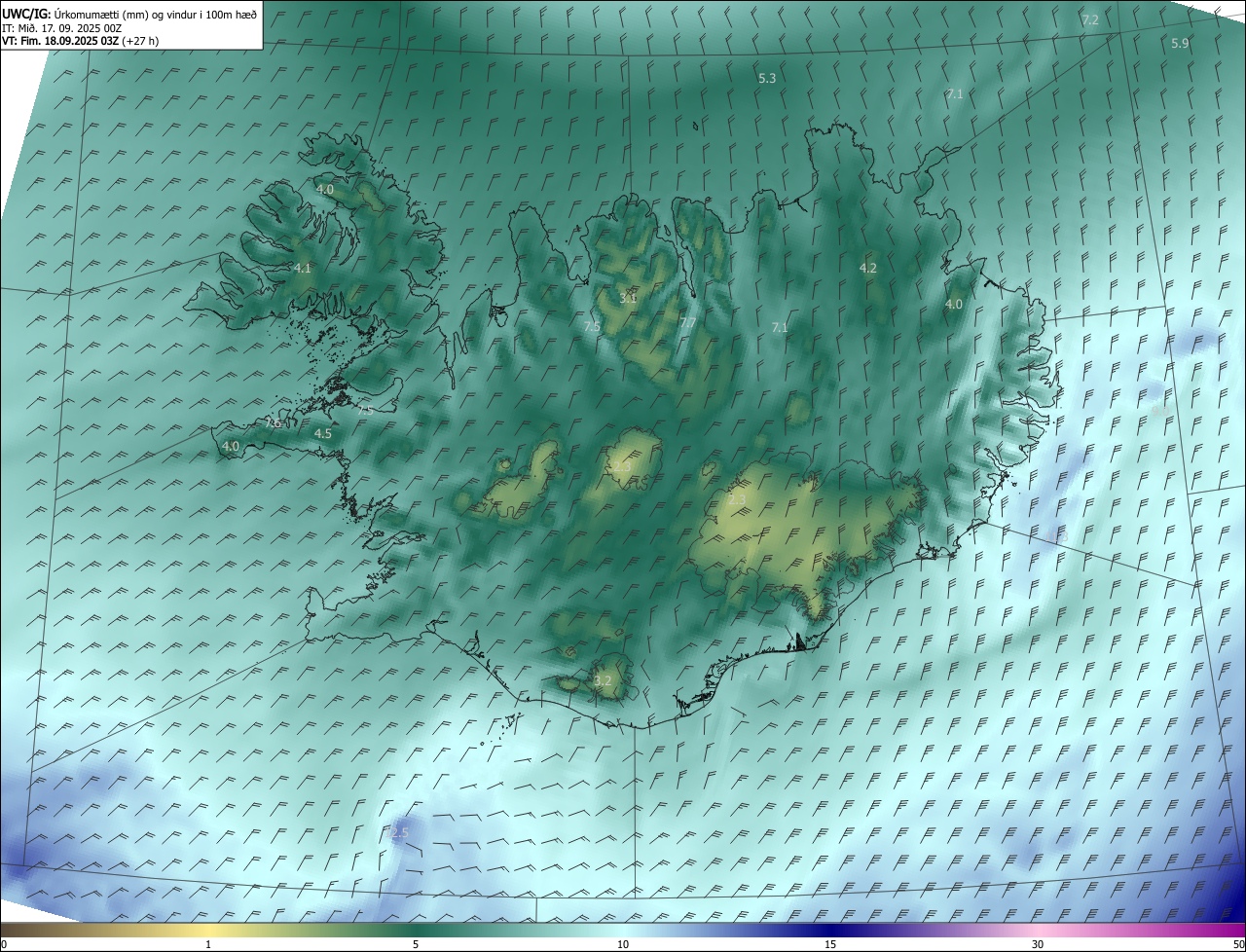The image size is (1246, 952).
Task: Click the '4.2' value in northeast Iceland
Action: pyautogui.click(x=868, y=268)
